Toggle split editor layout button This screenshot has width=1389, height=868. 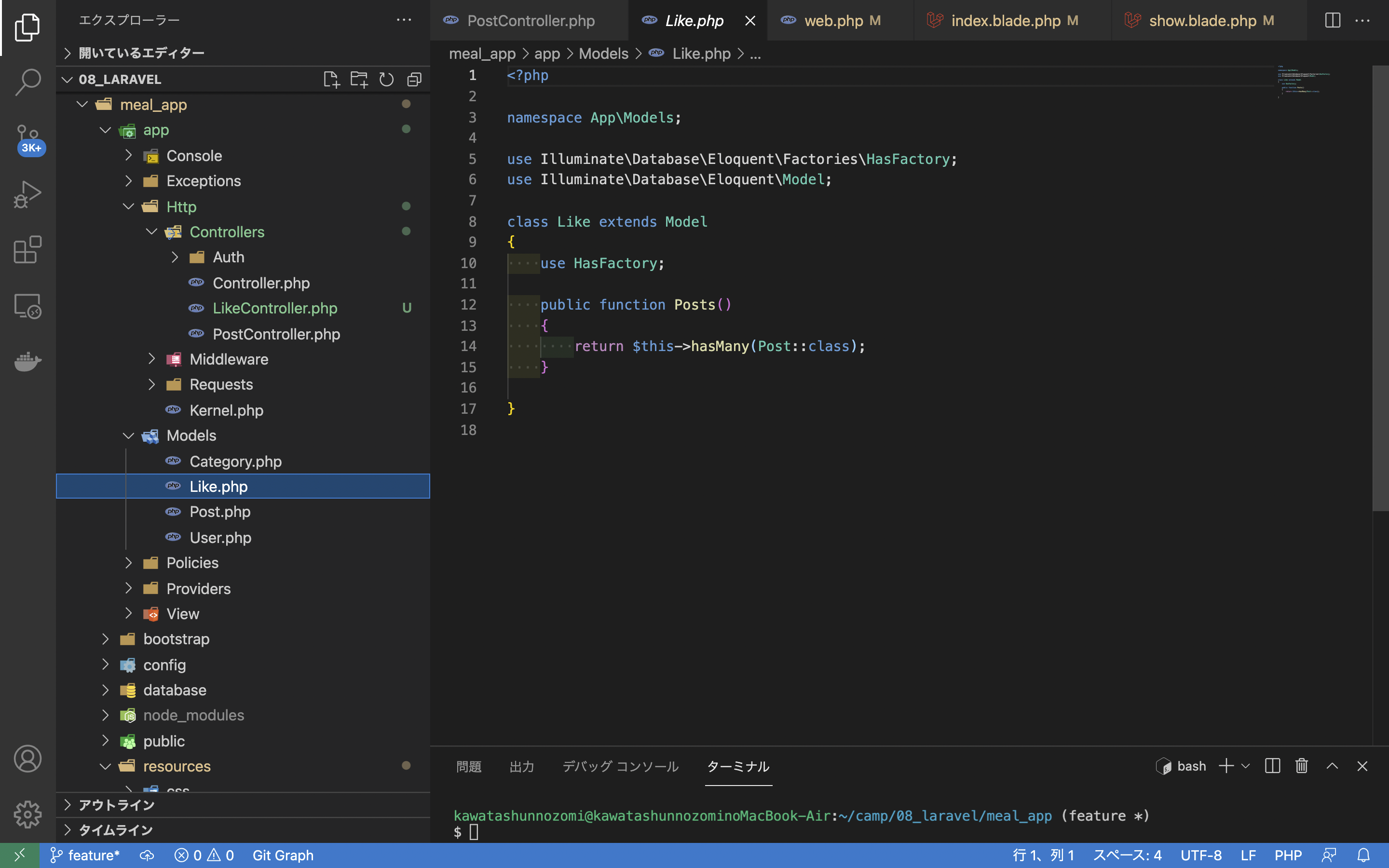[x=1332, y=21]
